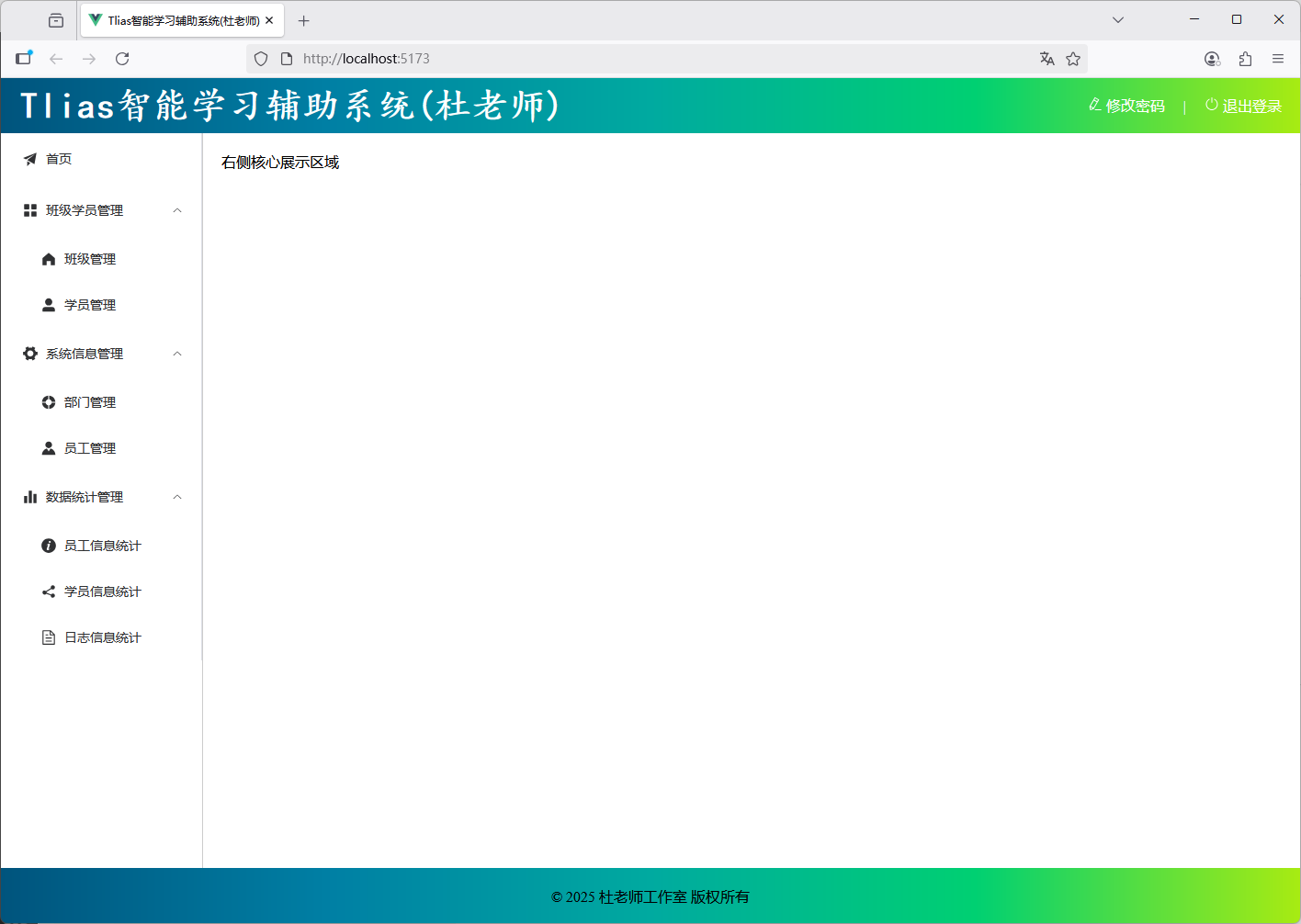Open a new browser tab
Image resolution: width=1301 pixels, height=924 pixels.
(304, 20)
